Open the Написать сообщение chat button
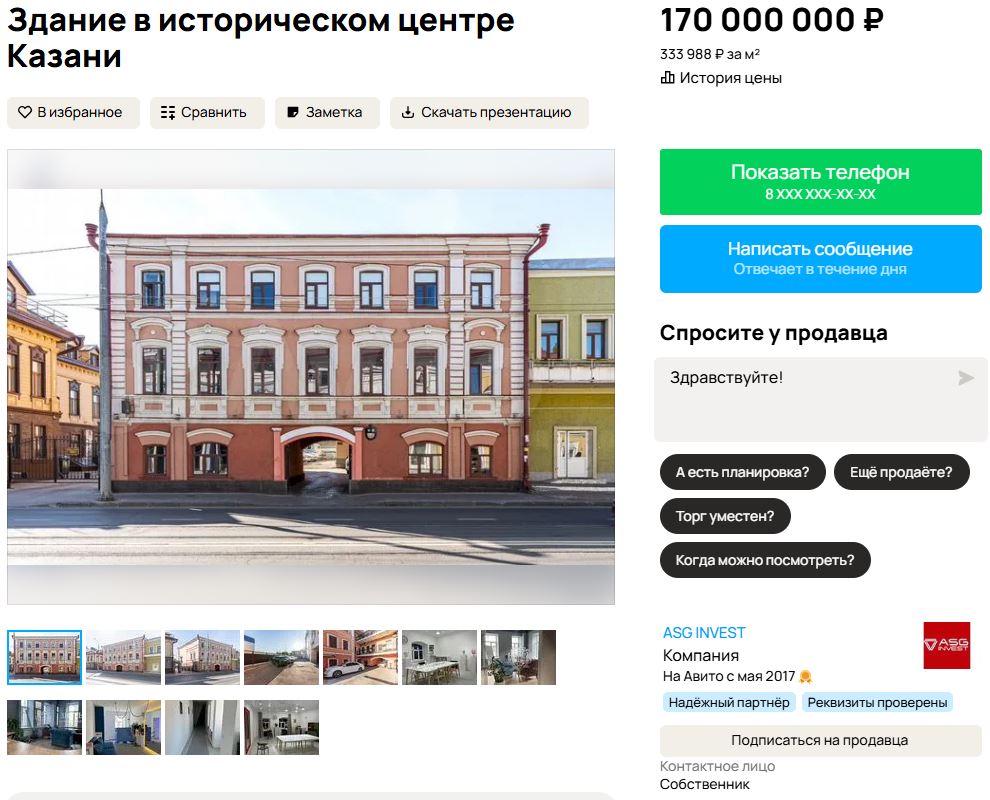990x800 pixels. pyautogui.click(x=820, y=259)
